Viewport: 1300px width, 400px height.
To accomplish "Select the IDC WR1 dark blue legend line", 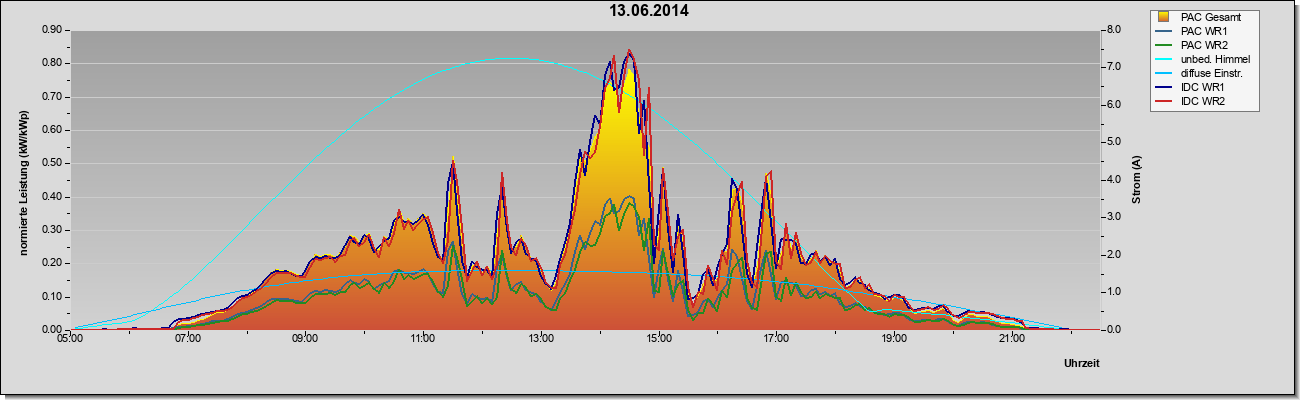I will click(x=1164, y=89).
